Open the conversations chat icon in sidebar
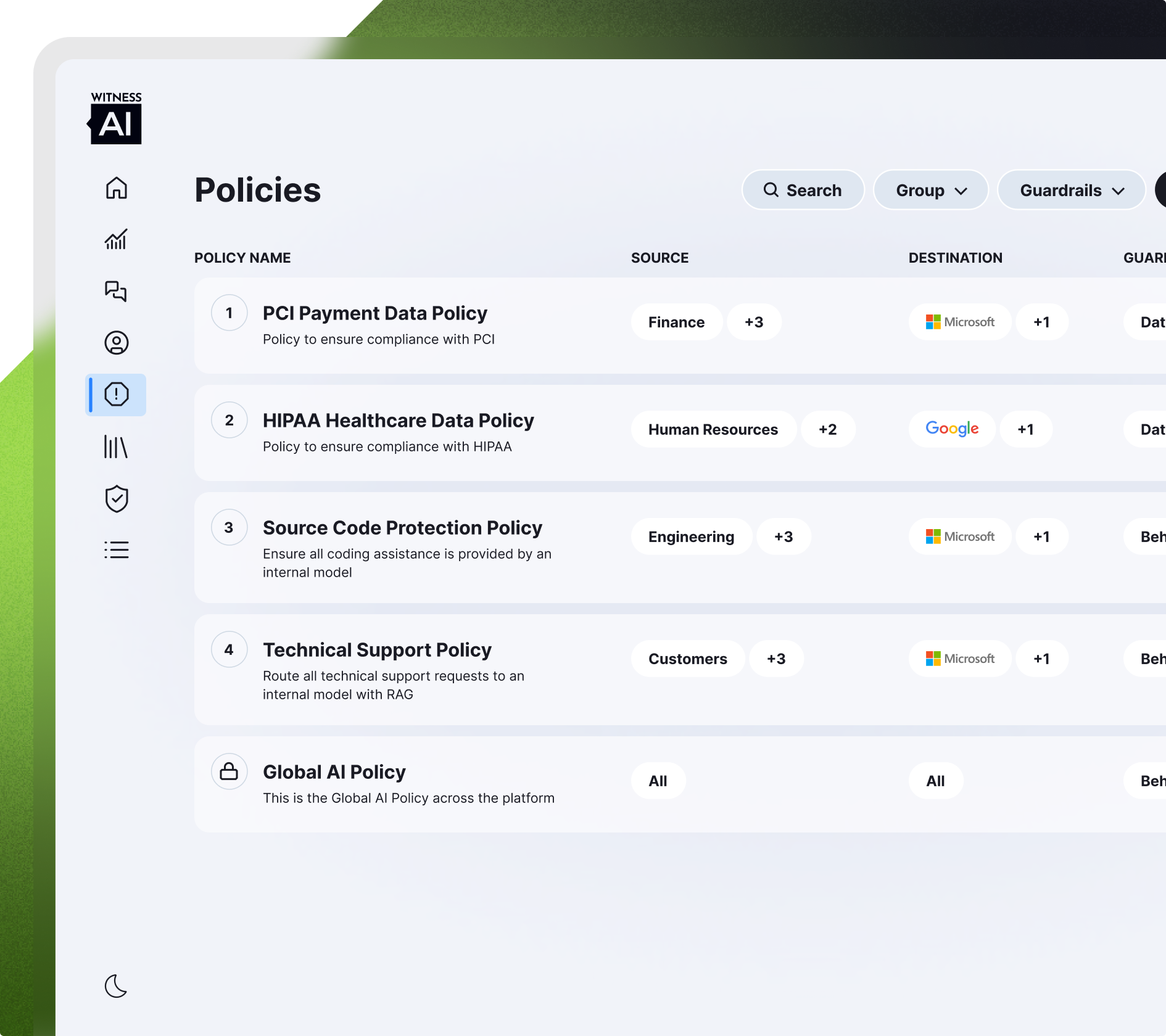 pos(116,291)
